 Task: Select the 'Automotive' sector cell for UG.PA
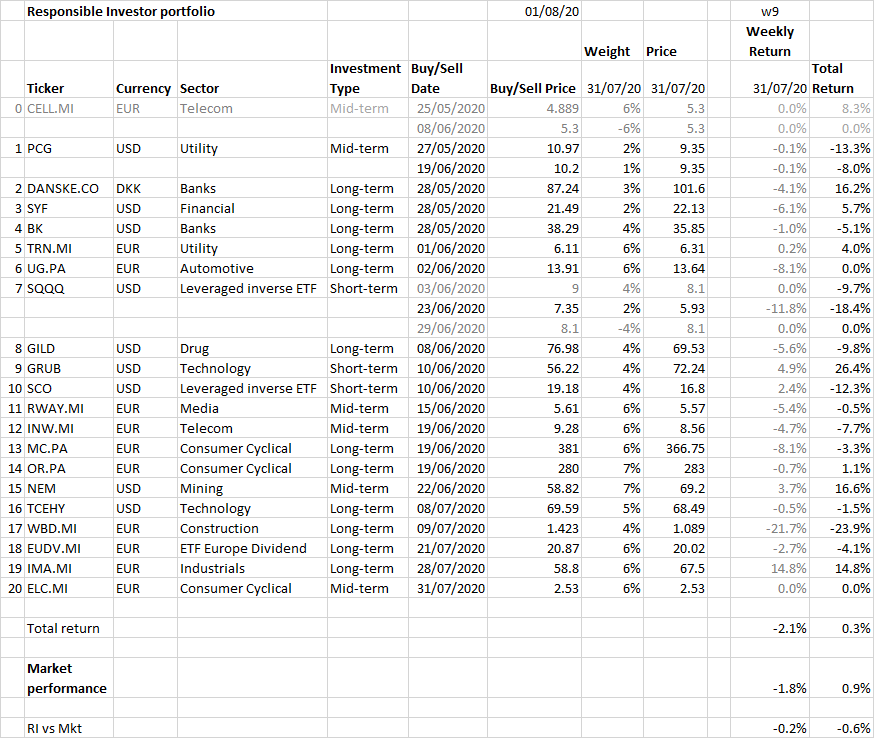(x=216, y=268)
